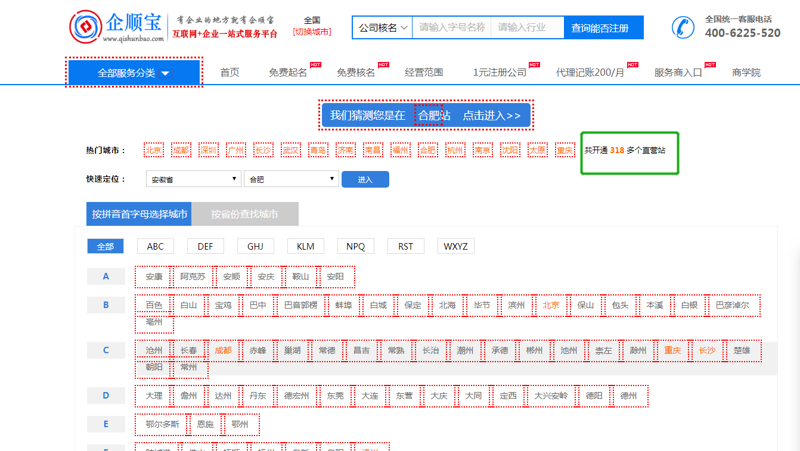
Task: Click the 切换城市 link
Action: coord(312,32)
